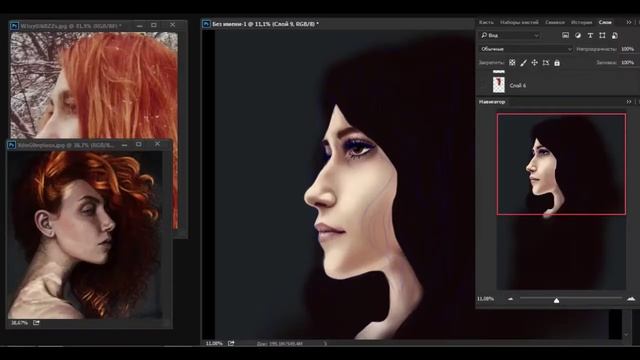
Task: Toggle the pixel layer filter icon
Action: (565, 36)
